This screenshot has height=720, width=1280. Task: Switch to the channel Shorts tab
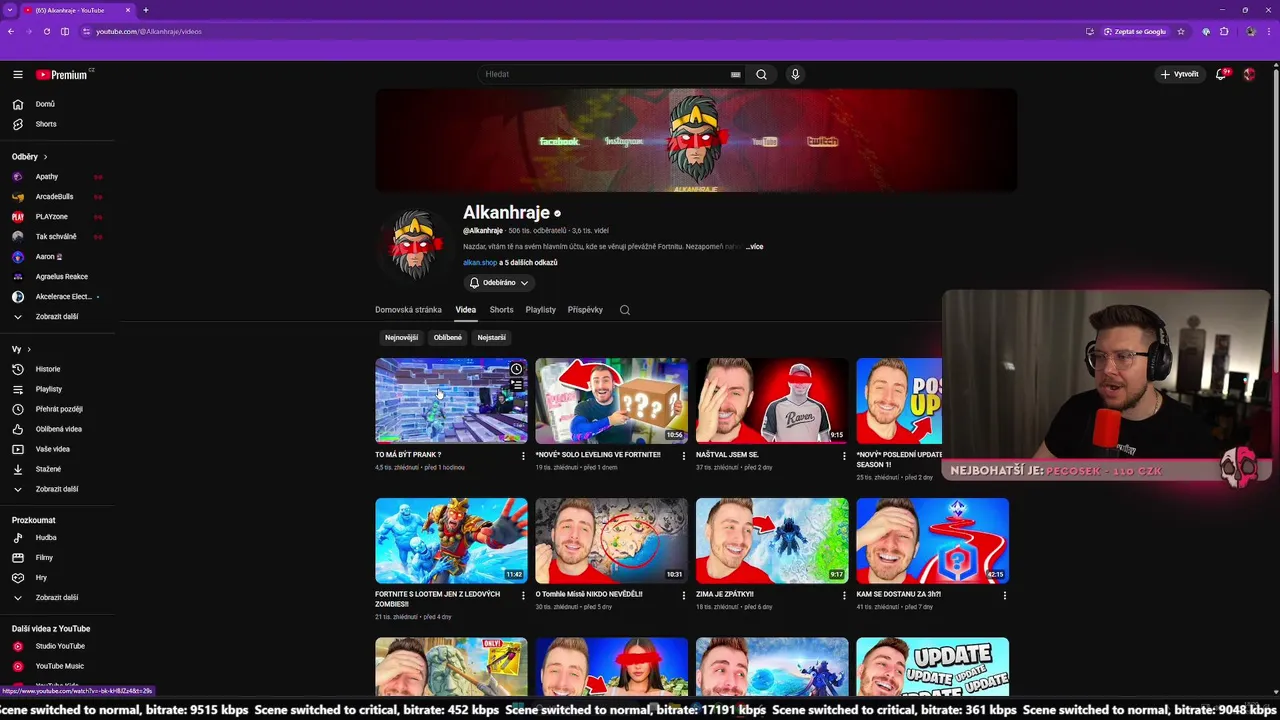click(501, 310)
